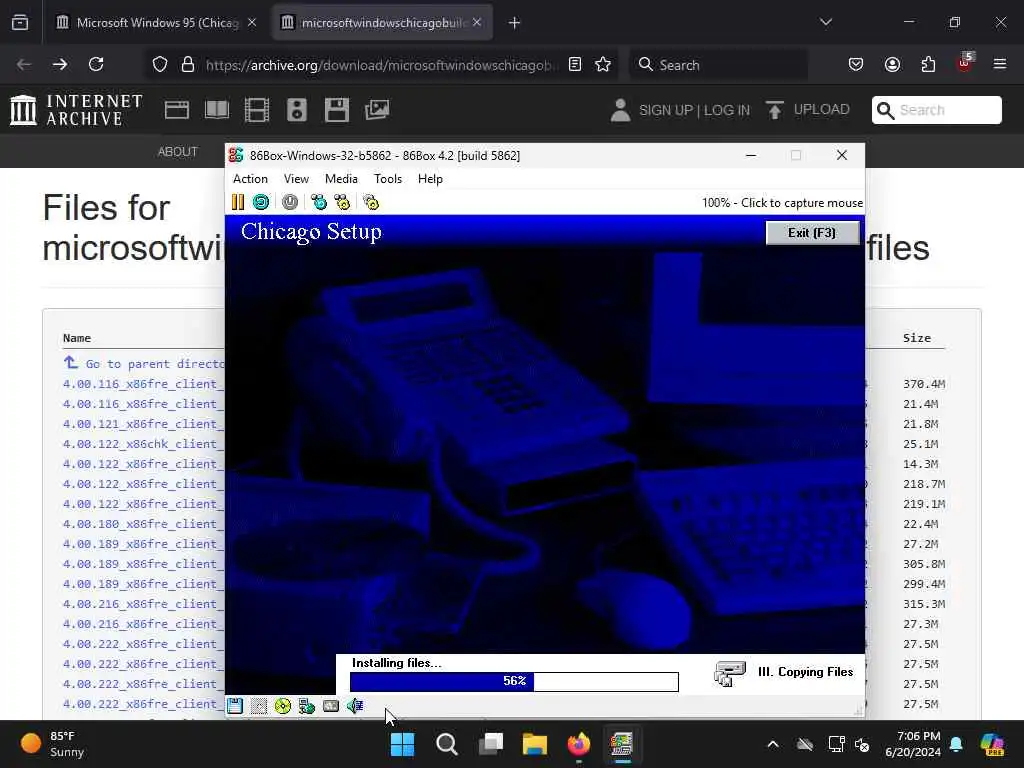This screenshot has width=1024, height=768.
Task: Go forward in browser history
Action: click(x=59, y=64)
